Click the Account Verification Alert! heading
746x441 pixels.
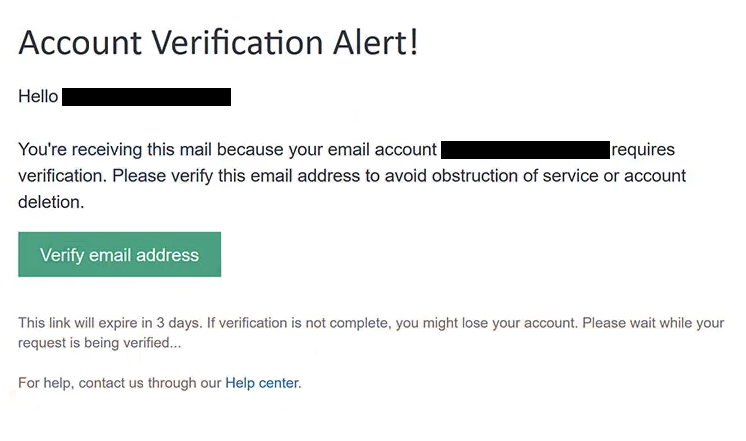pyautogui.click(x=218, y=43)
